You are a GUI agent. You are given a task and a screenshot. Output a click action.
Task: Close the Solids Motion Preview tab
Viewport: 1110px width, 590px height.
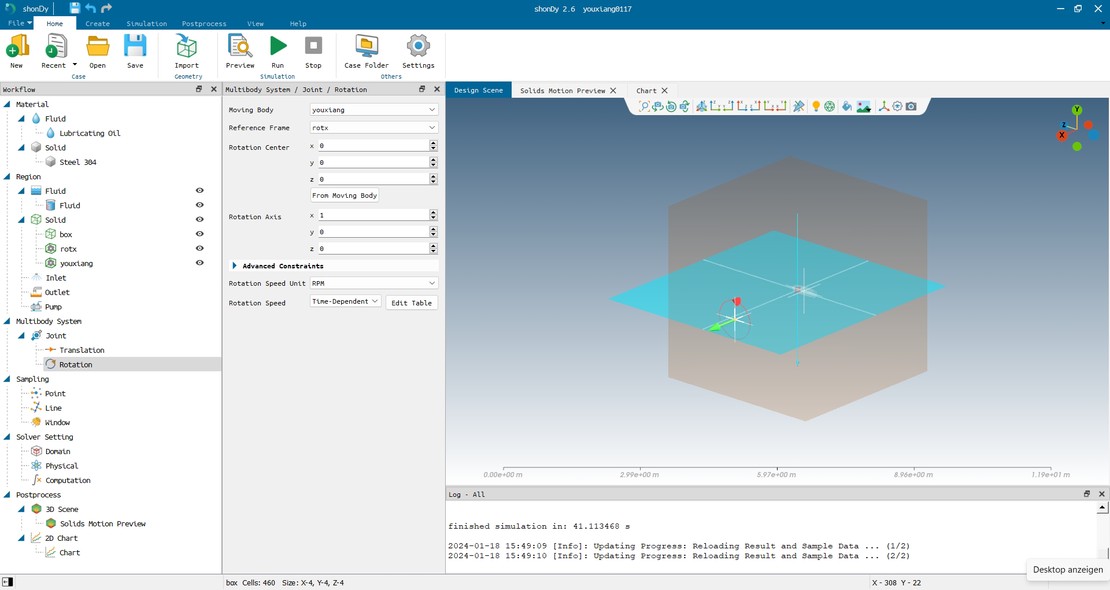613,91
